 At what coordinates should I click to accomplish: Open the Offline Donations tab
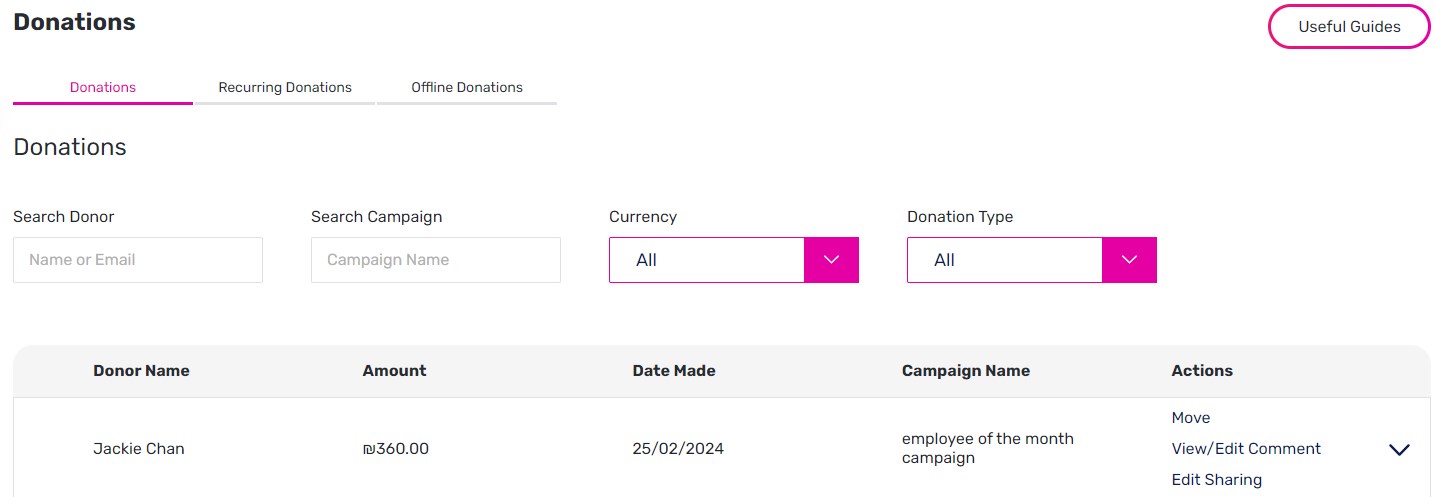coord(467,88)
